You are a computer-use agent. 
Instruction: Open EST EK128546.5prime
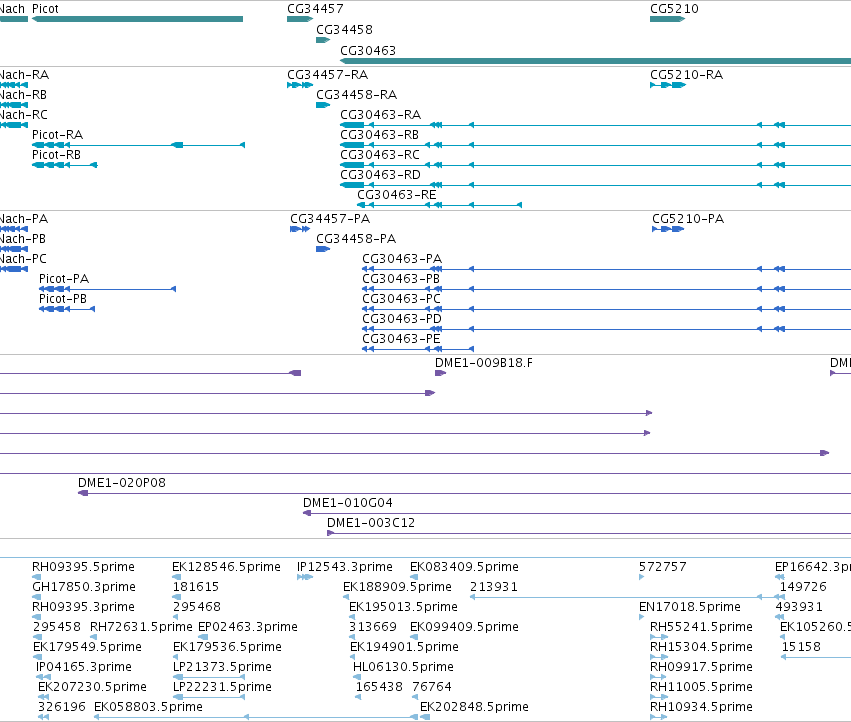coord(226,567)
